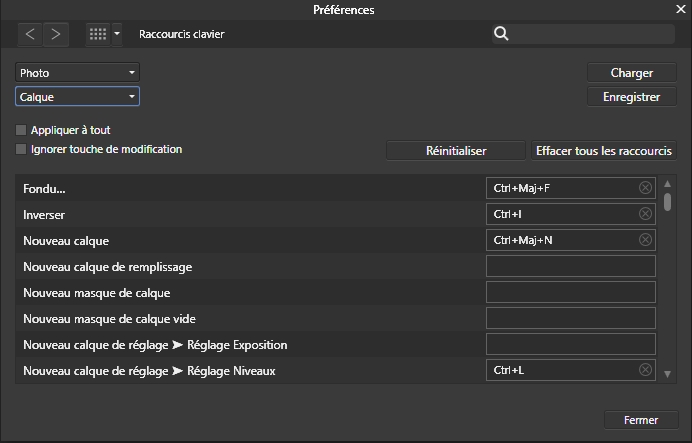The image size is (692, 443).
Task: Click the magnifying glass search icon
Action: click(x=501, y=34)
